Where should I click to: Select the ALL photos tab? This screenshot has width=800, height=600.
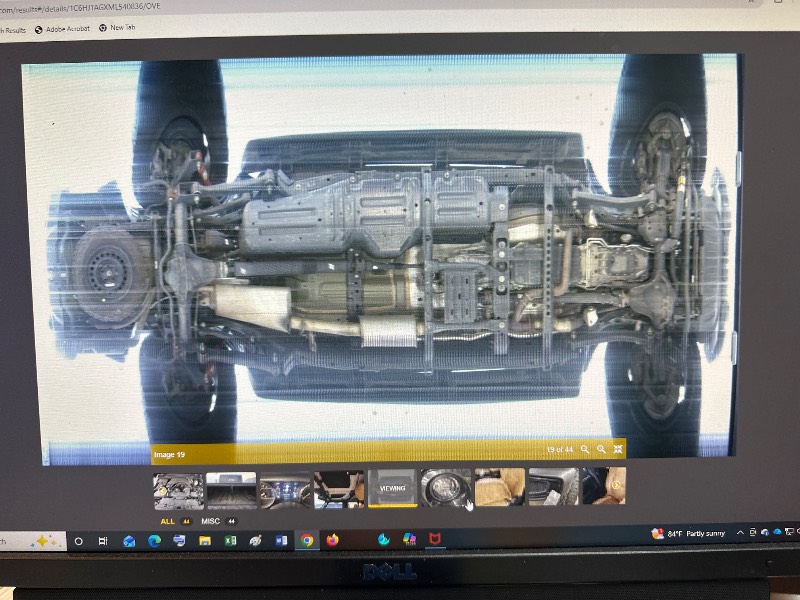click(x=167, y=521)
